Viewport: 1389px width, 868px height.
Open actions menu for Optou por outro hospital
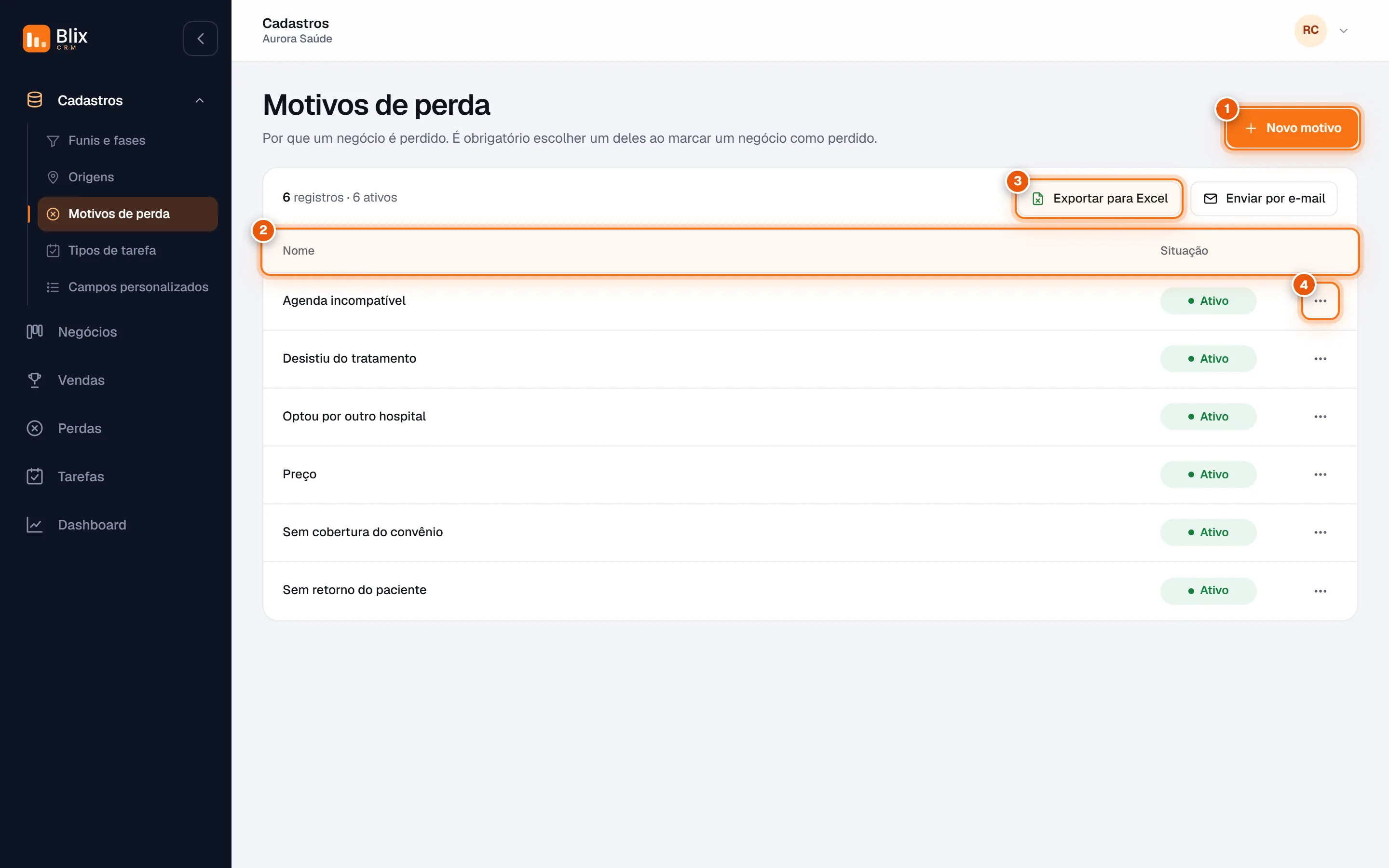tap(1320, 417)
